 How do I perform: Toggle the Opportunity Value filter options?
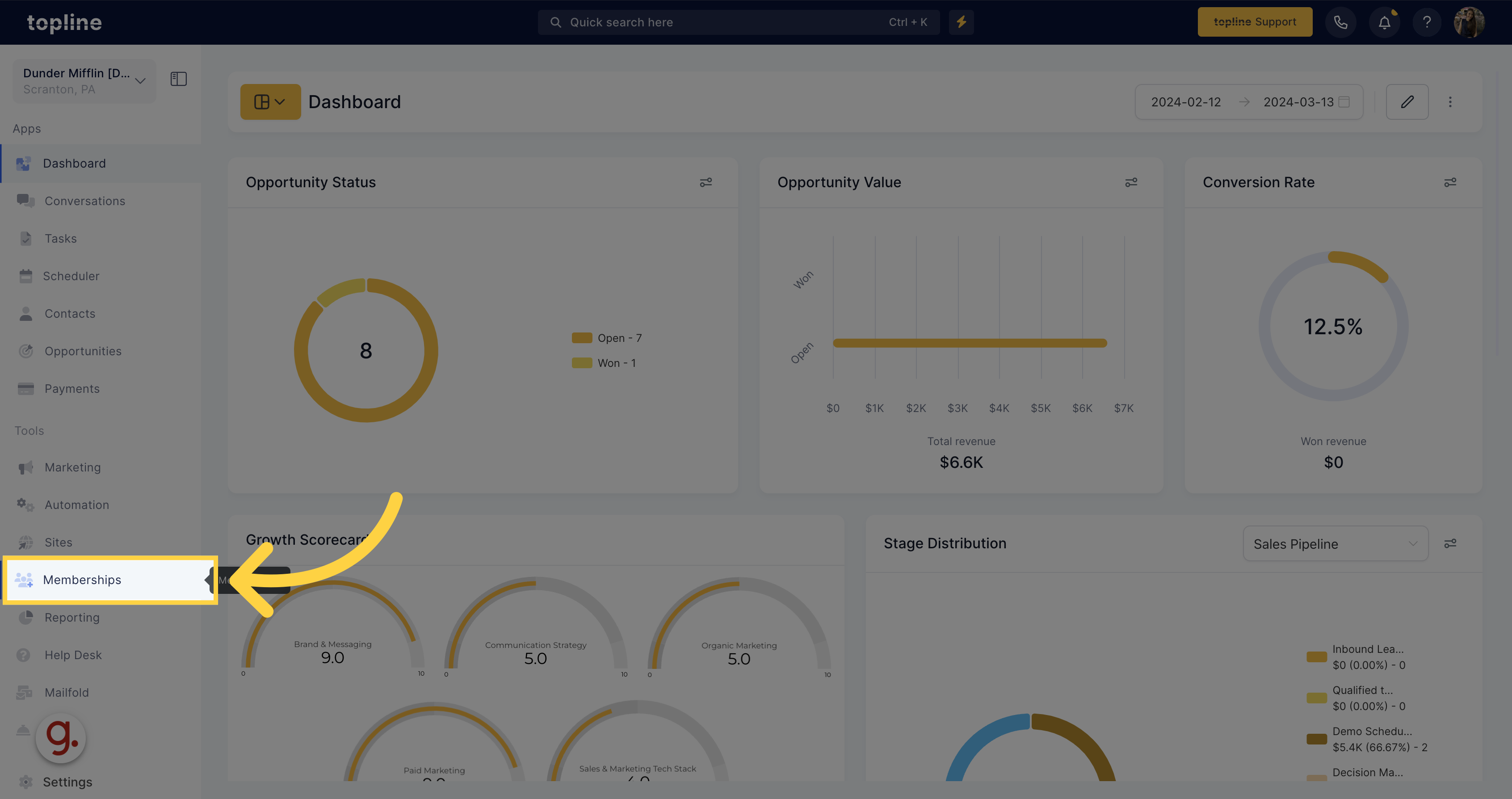(1131, 182)
